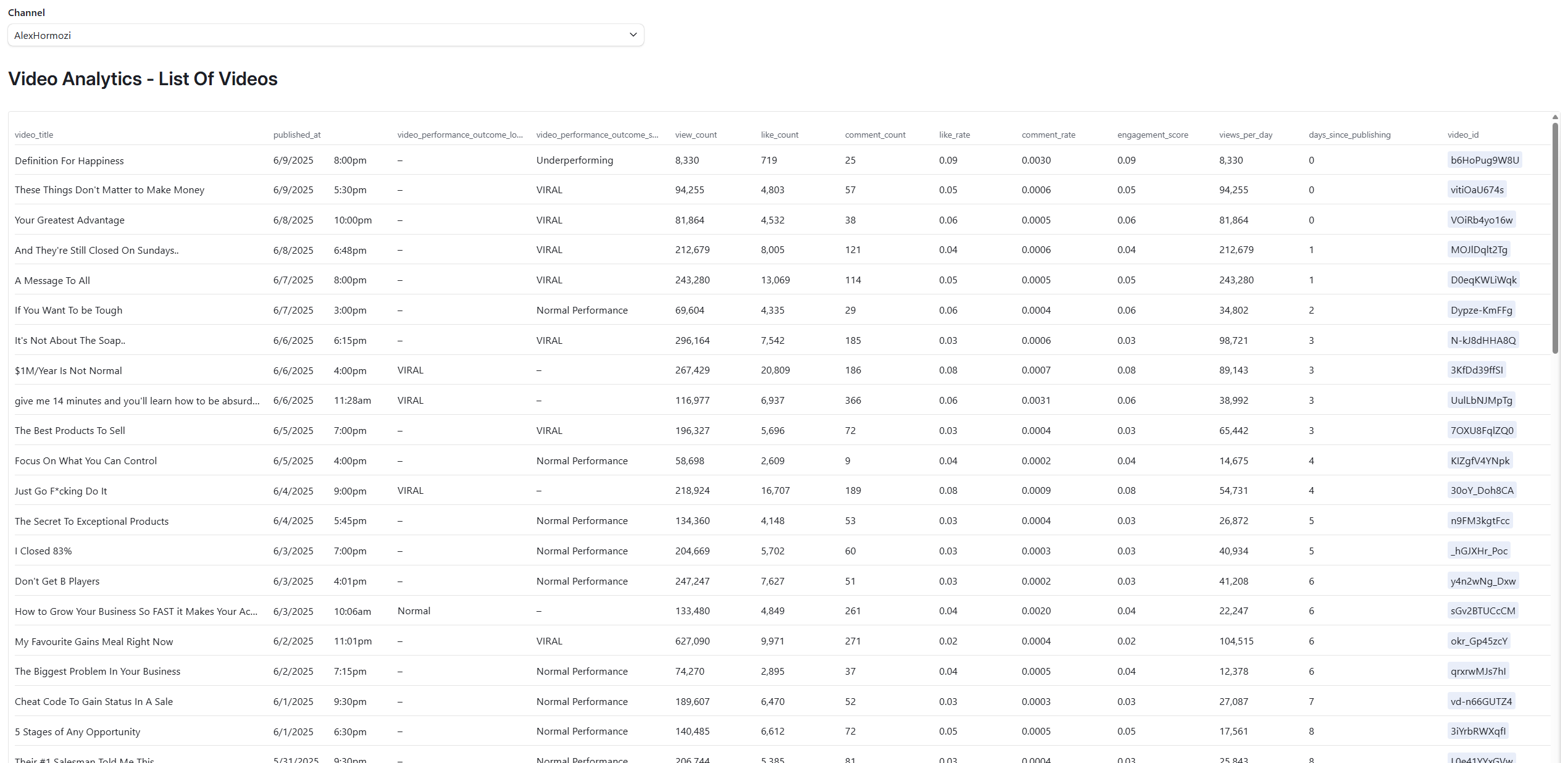This screenshot has height=763, width=1568.
Task: Select video ID chip 3iYrbRWXqfI
Action: (x=1478, y=731)
